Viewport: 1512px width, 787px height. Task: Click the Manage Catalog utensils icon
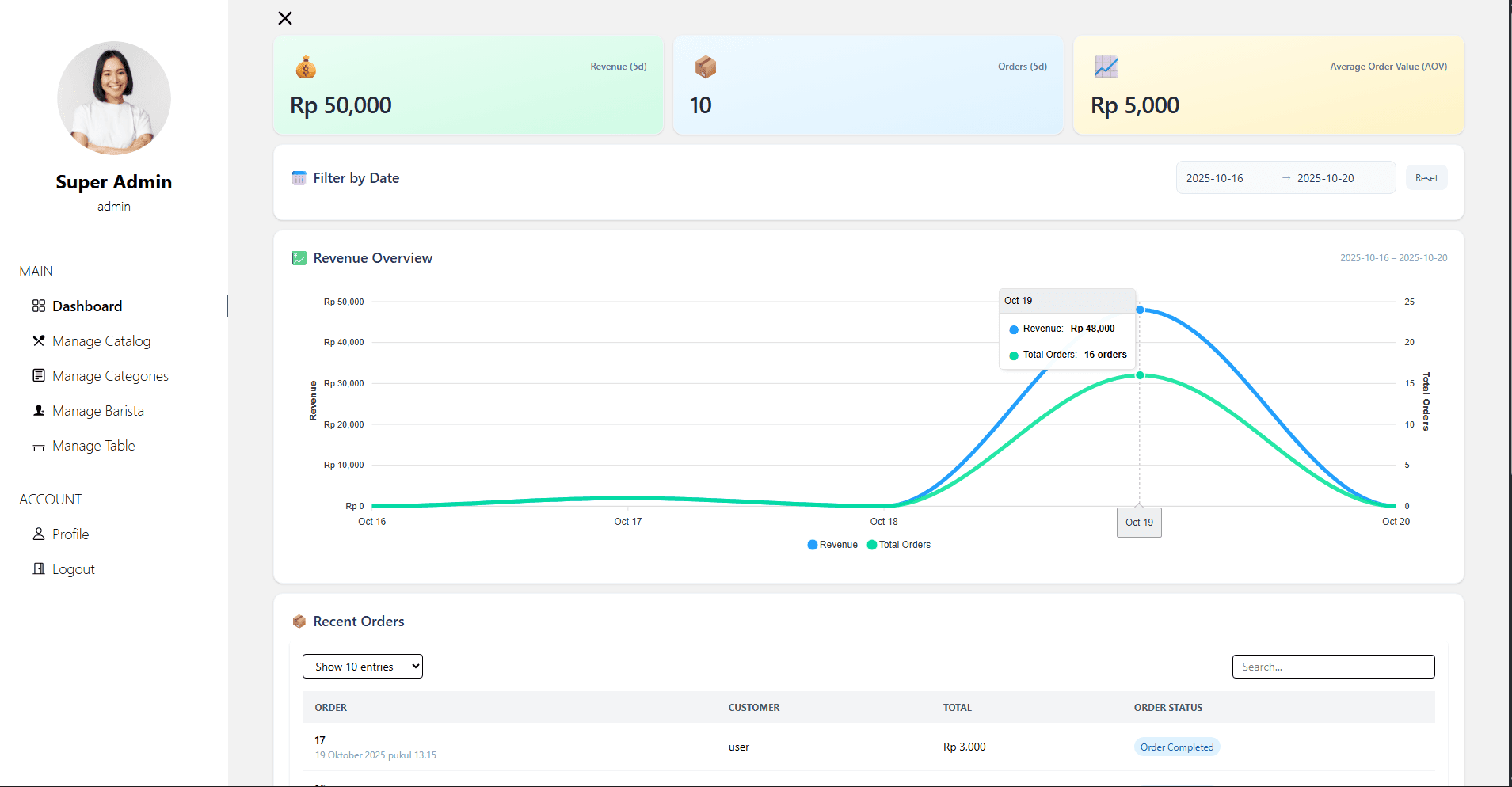pos(38,341)
